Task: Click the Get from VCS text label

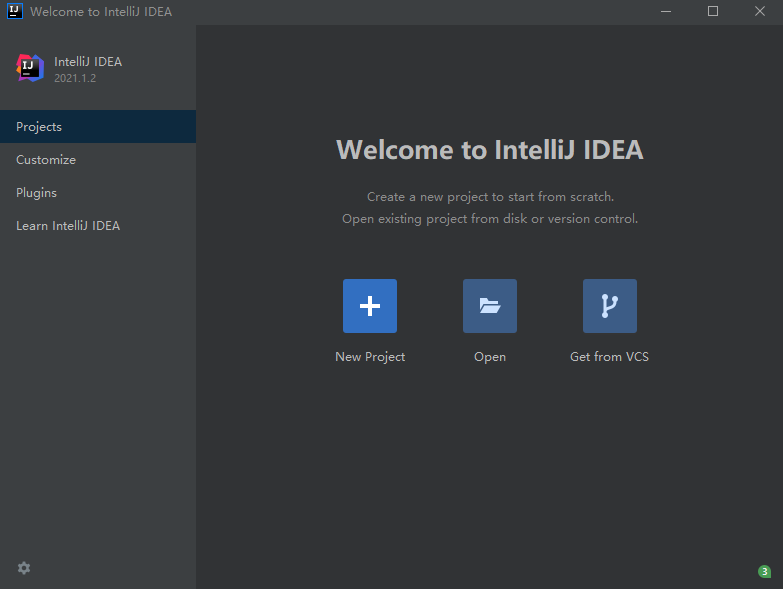Action: point(609,357)
